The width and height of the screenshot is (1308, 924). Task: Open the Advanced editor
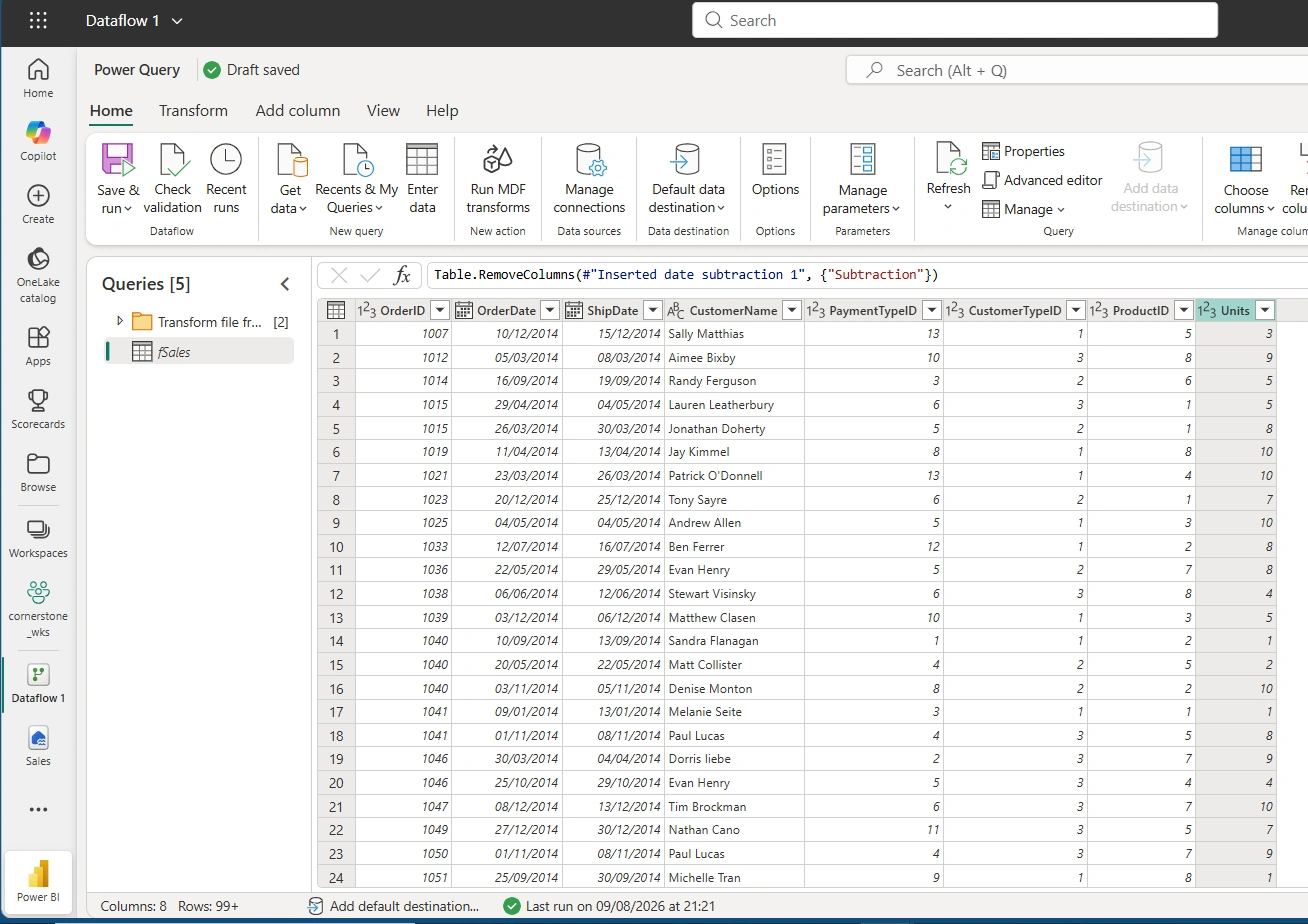point(1043,180)
